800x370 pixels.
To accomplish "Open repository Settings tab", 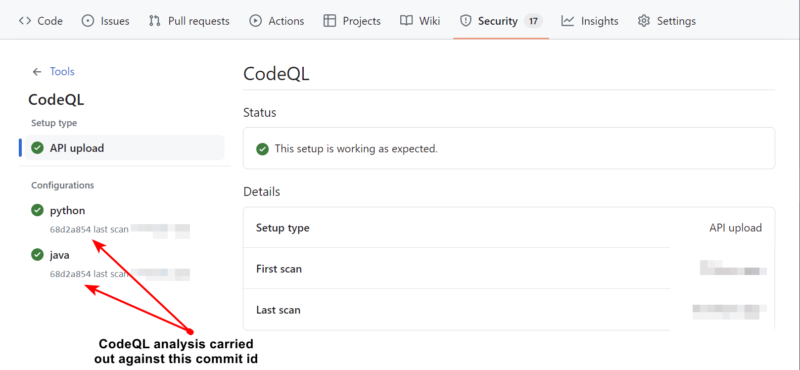I will (666, 21).
